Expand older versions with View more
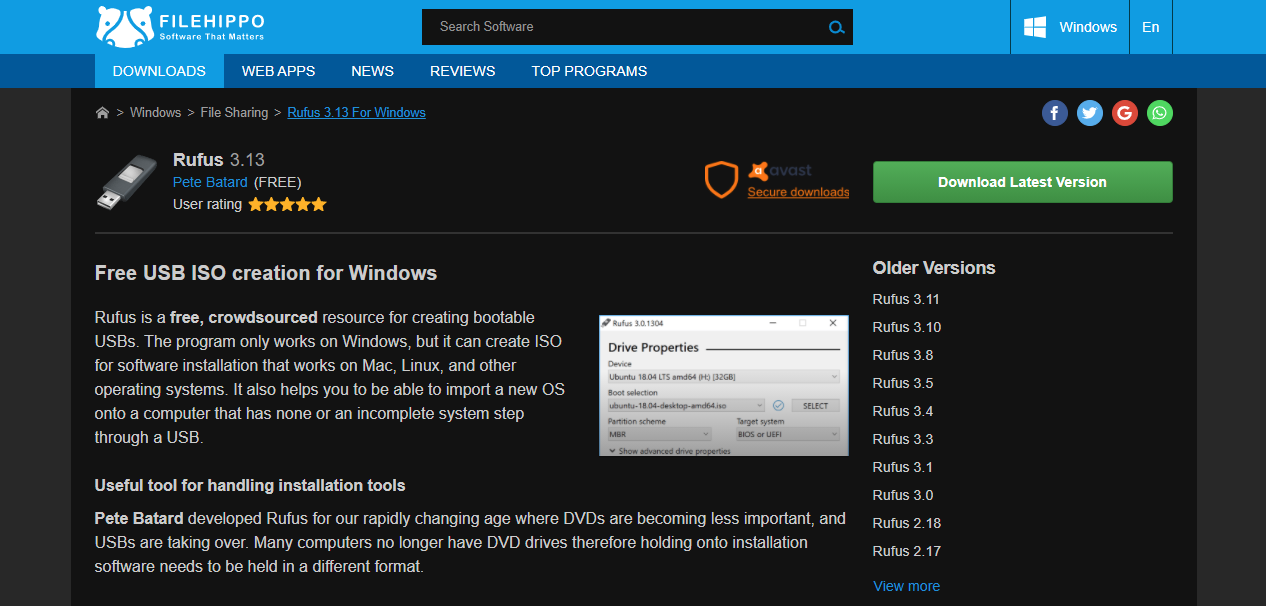This screenshot has width=1266, height=606. coord(906,586)
